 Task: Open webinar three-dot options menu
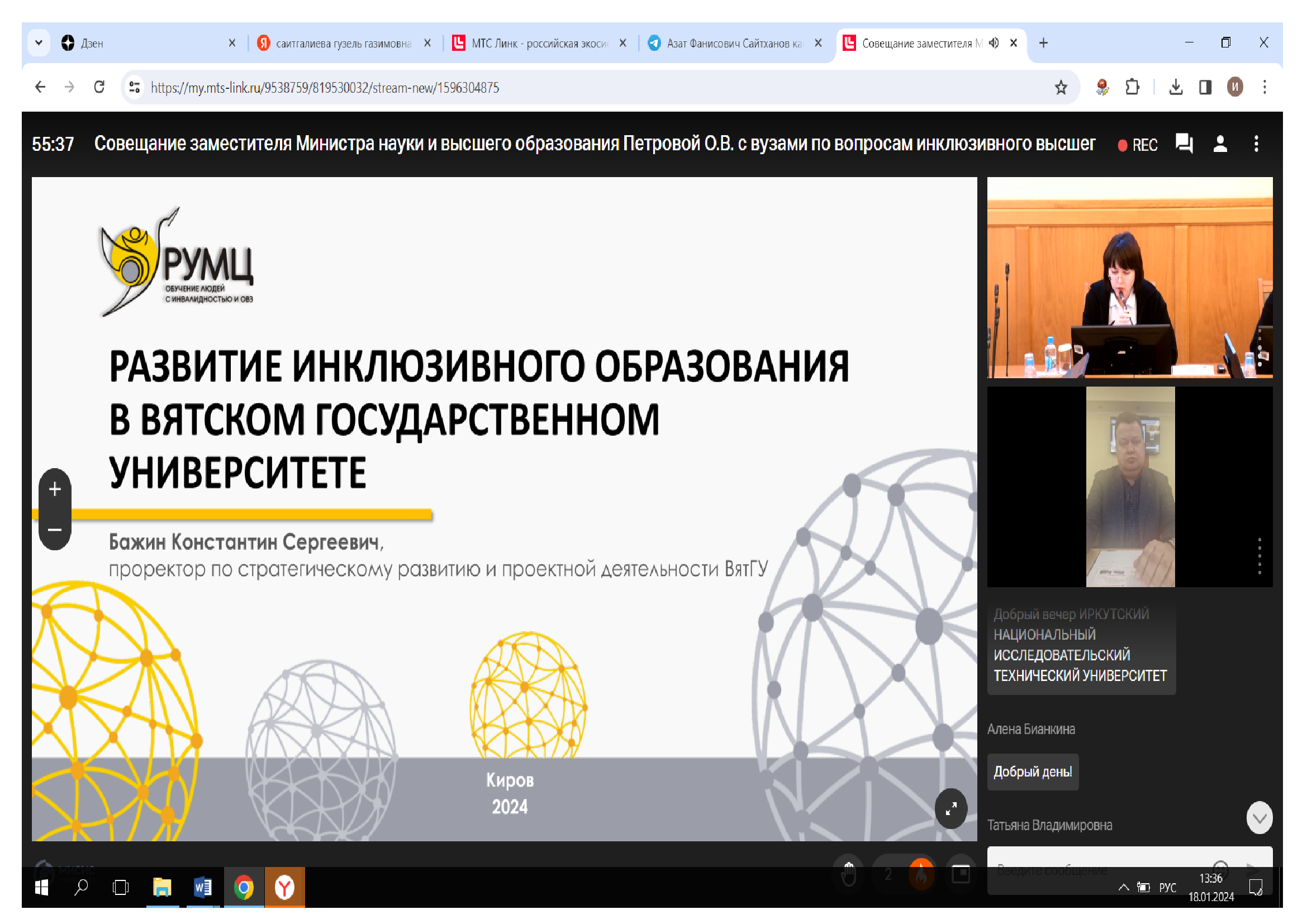[x=1256, y=144]
